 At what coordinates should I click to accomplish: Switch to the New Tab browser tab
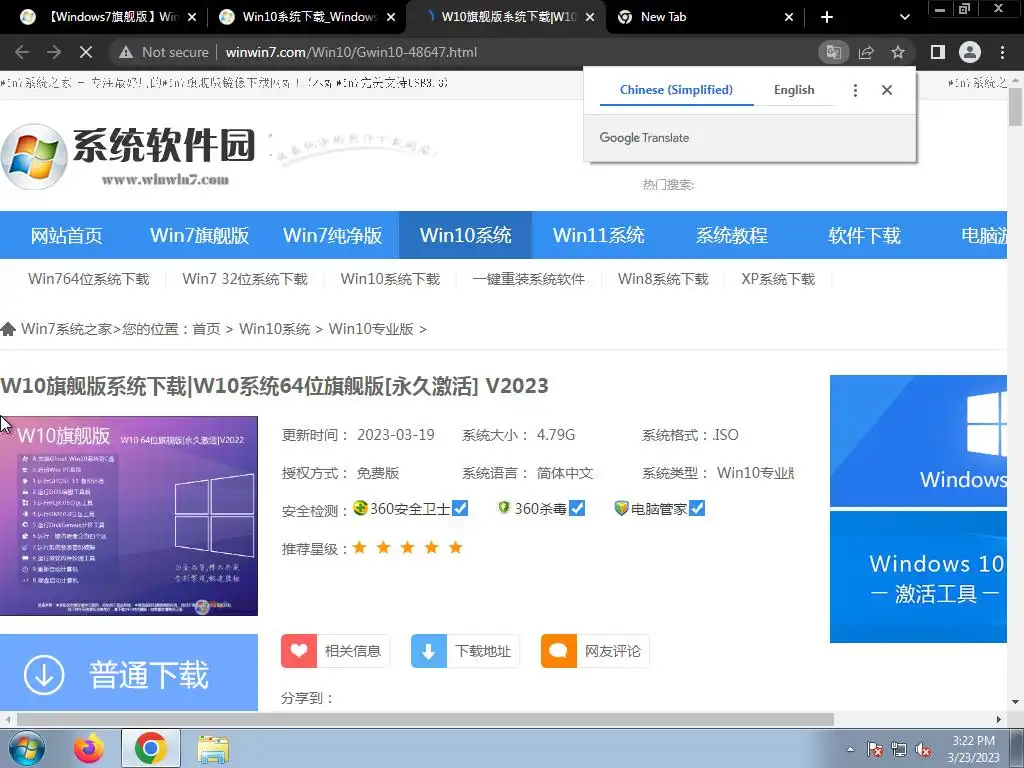coord(705,17)
